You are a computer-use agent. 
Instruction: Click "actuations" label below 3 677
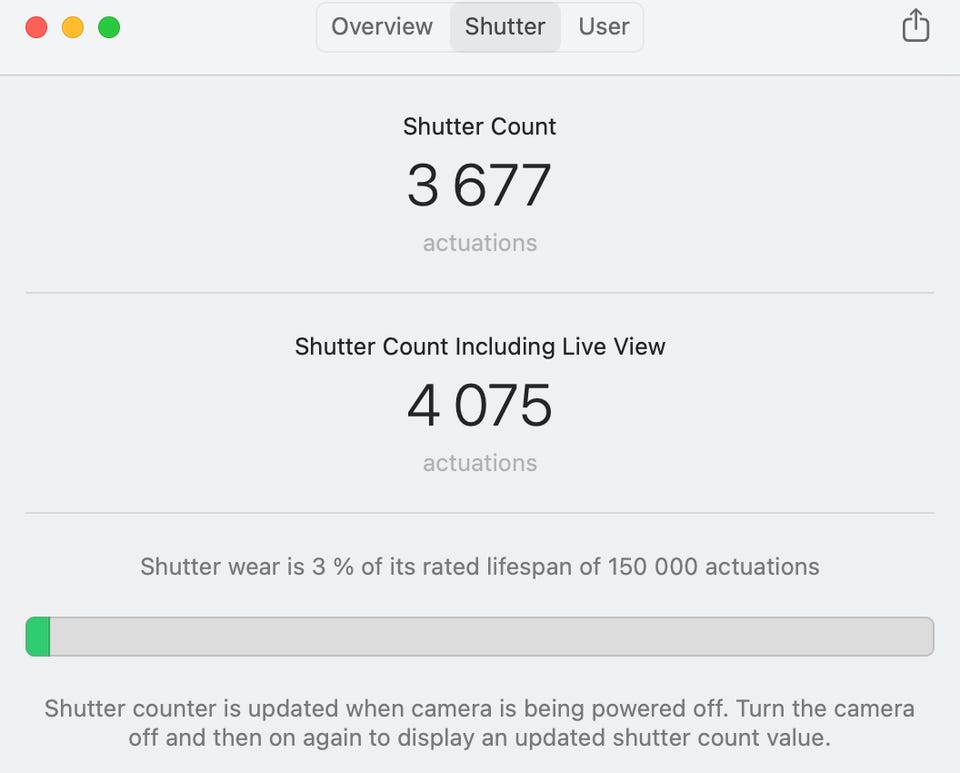pyautogui.click(x=480, y=243)
